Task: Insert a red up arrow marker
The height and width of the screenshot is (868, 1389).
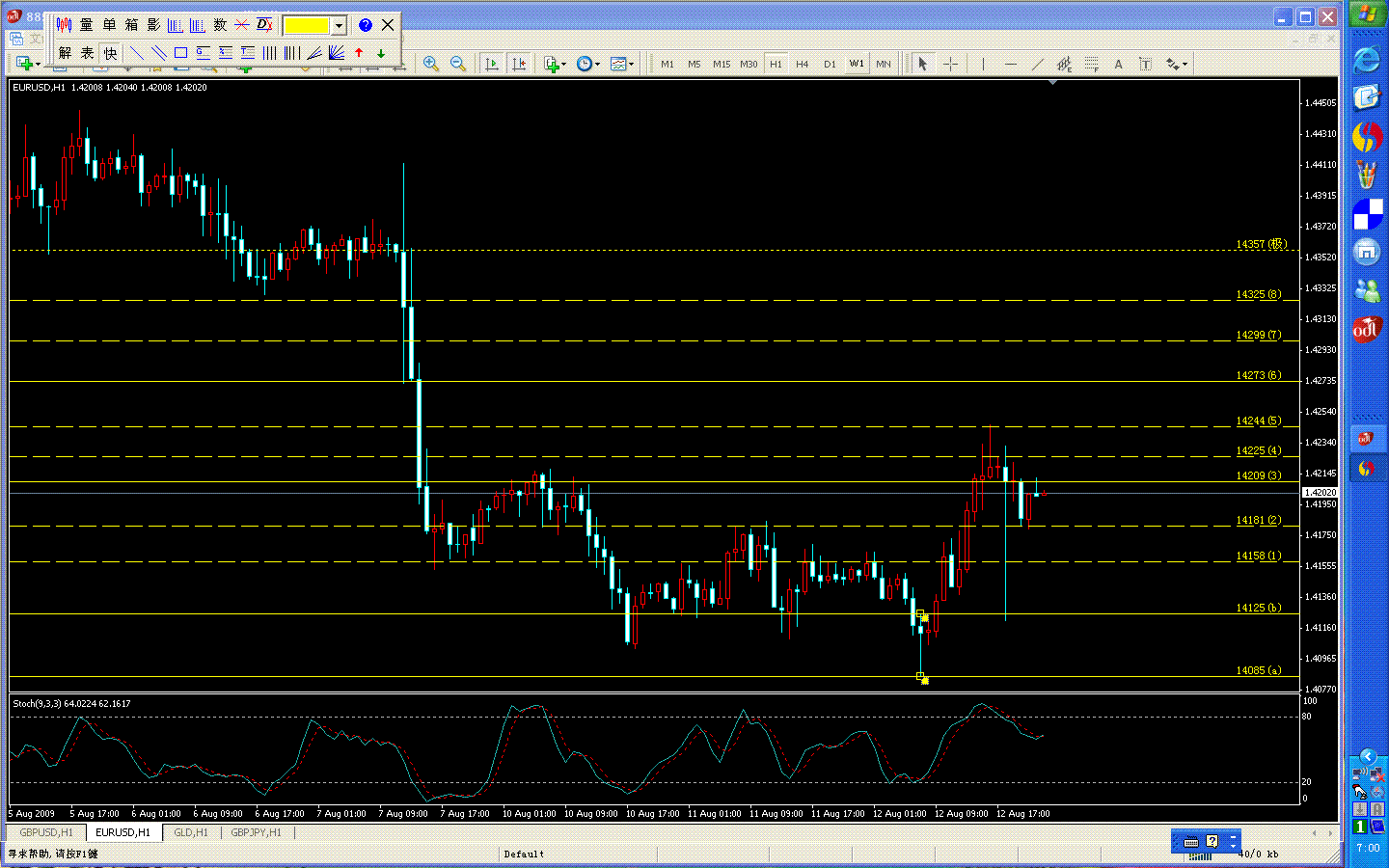Action: point(359,53)
